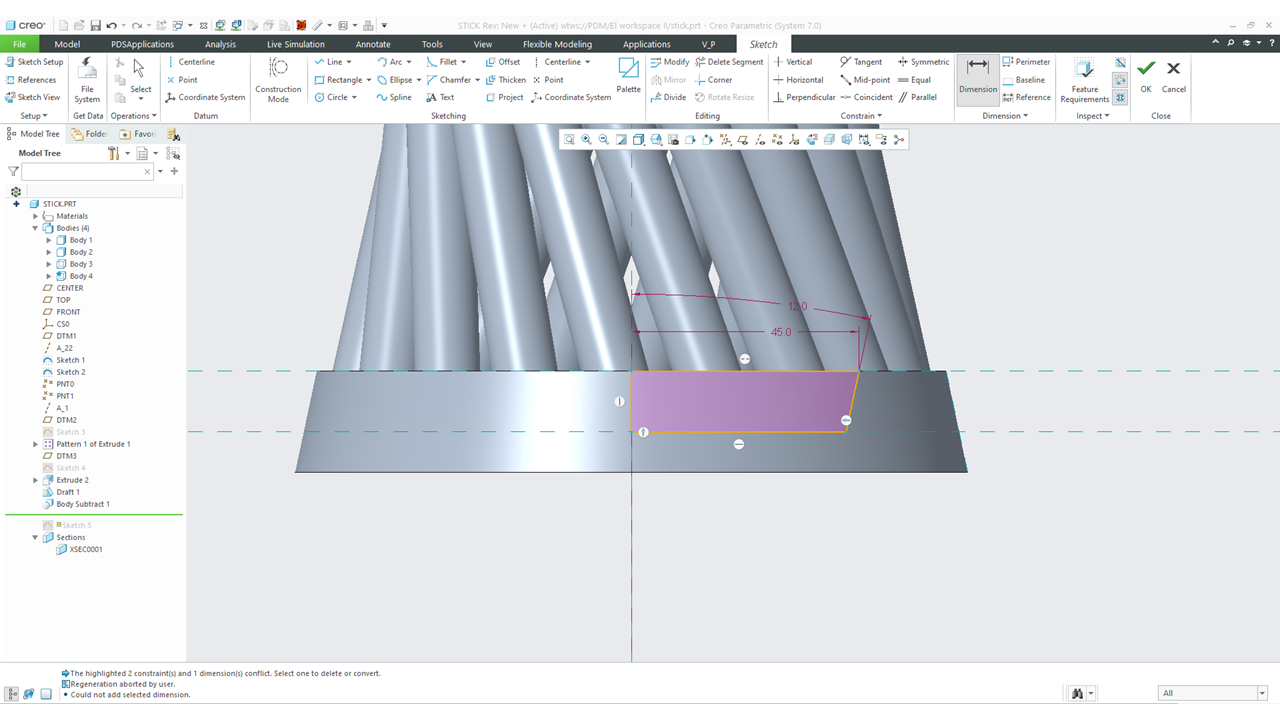Click Delete Segment in Editing

[727, 62]
